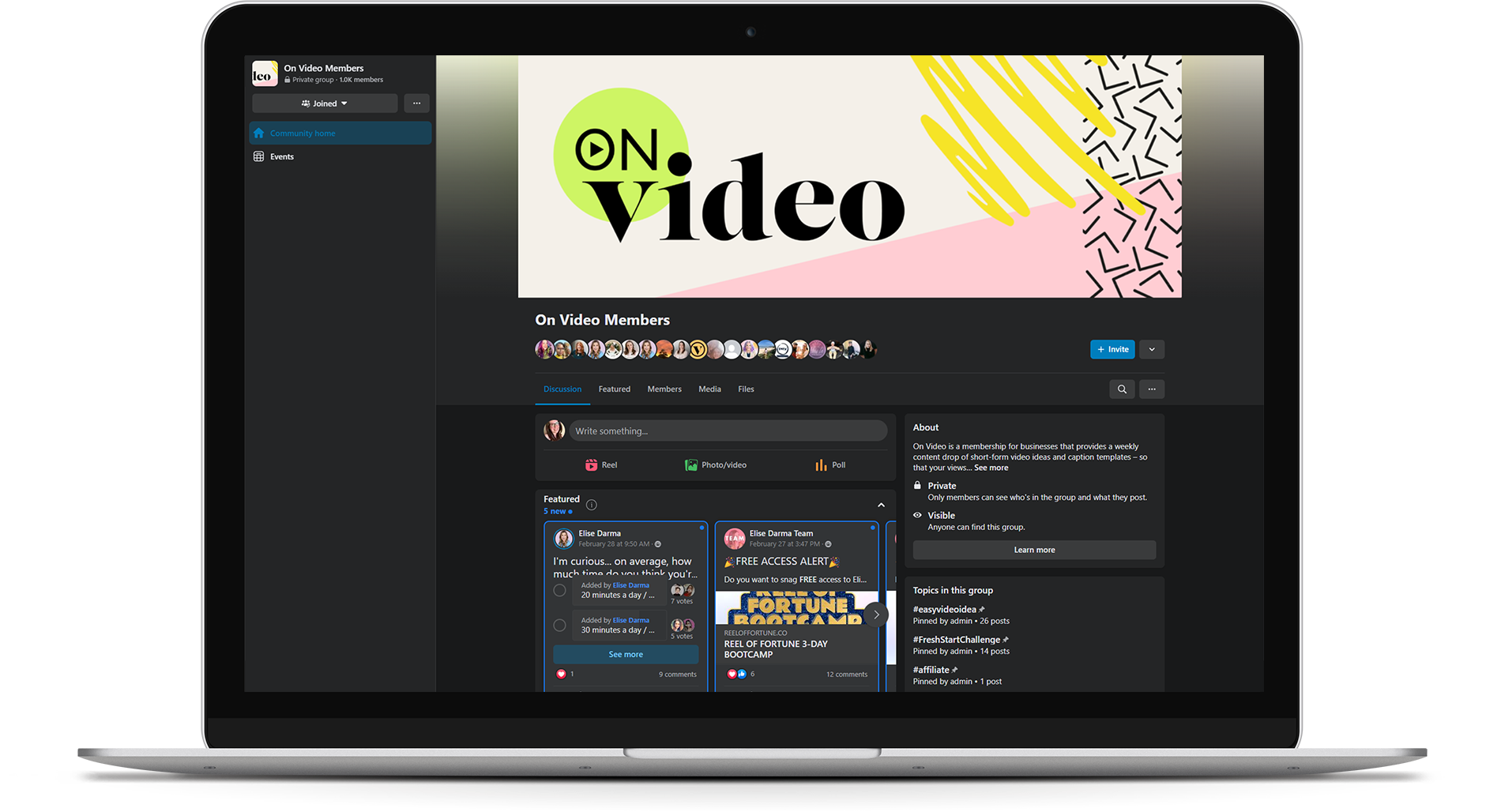
Task: Select the 30 minutes a day poll option
Action: point(560,625)
